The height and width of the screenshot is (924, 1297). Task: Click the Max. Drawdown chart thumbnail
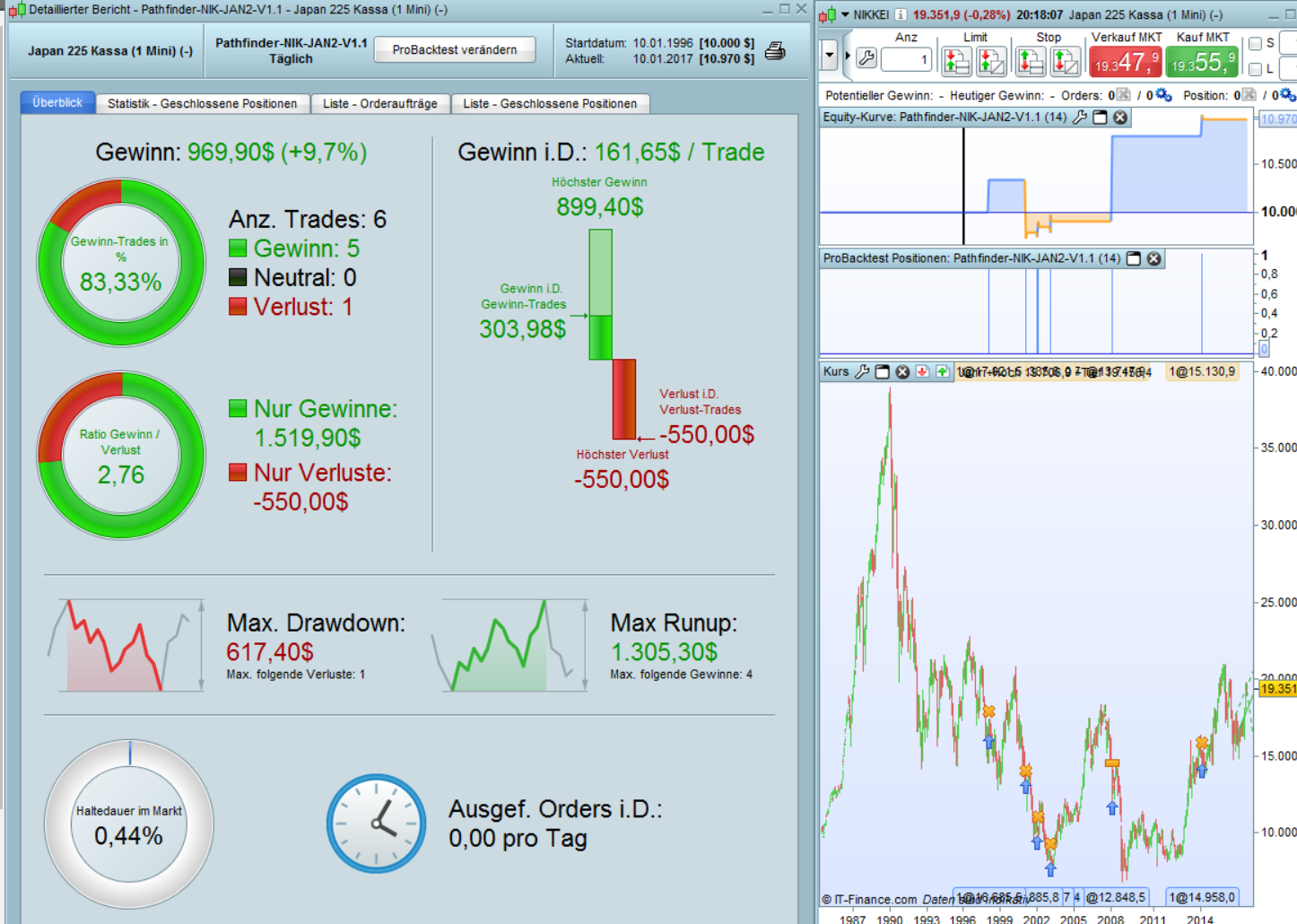[126, 645]
